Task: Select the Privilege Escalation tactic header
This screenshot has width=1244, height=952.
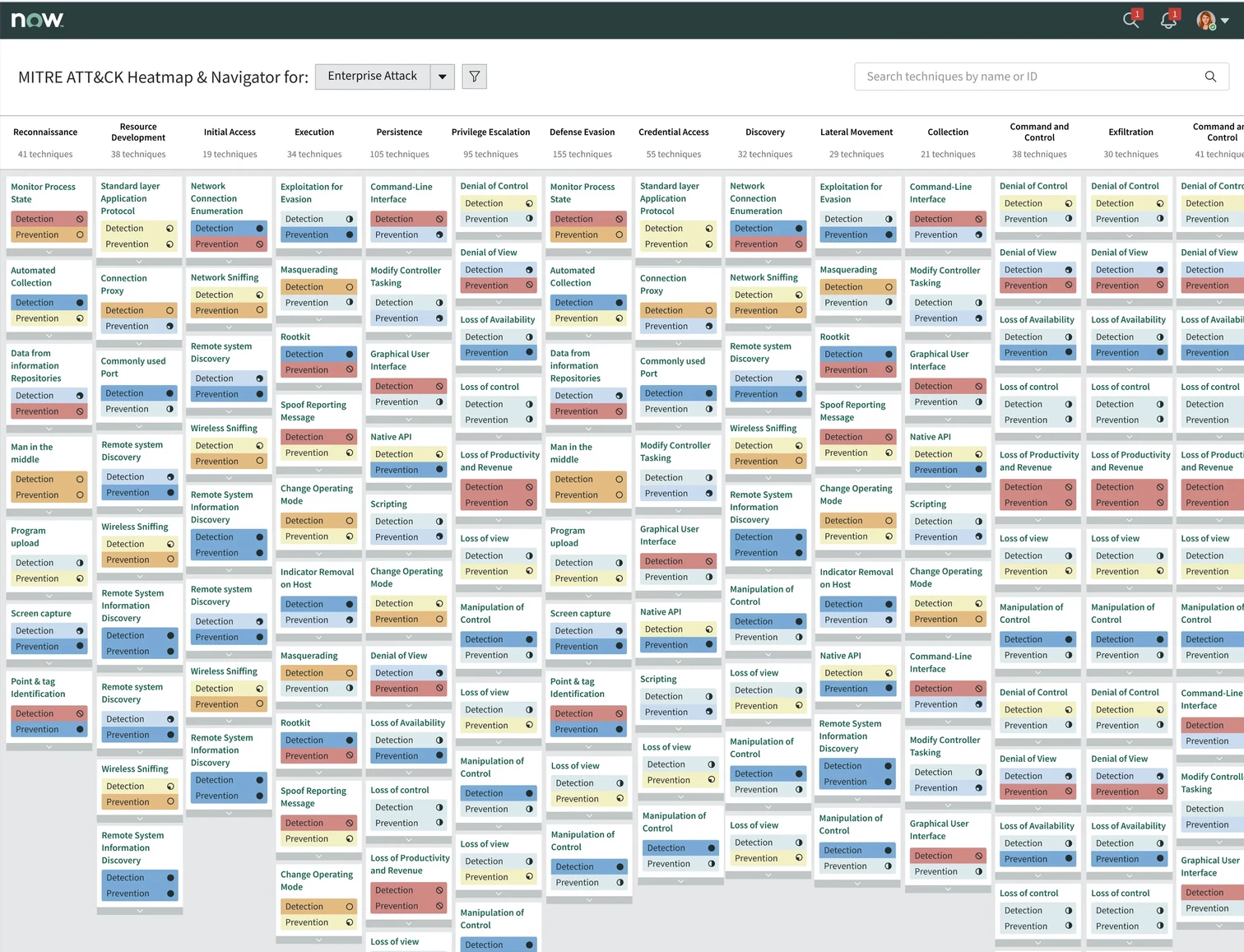Action: pos(490,132)
